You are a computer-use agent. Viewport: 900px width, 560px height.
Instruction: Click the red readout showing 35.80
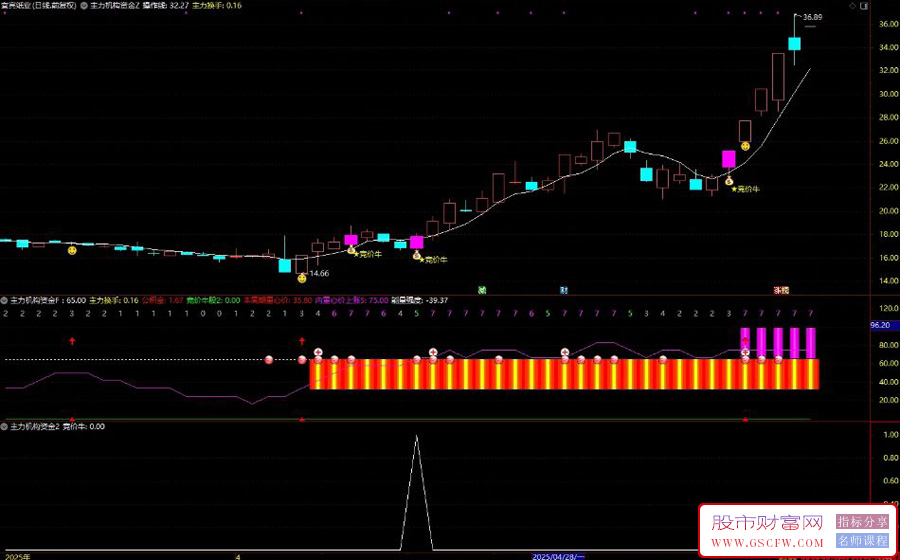(x=278, y=300)
